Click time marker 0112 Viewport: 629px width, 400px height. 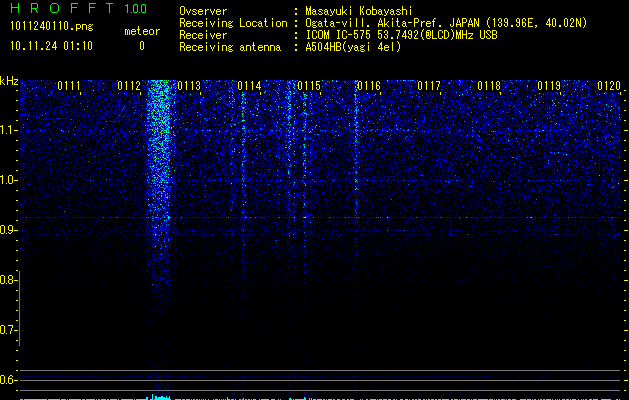129,86
